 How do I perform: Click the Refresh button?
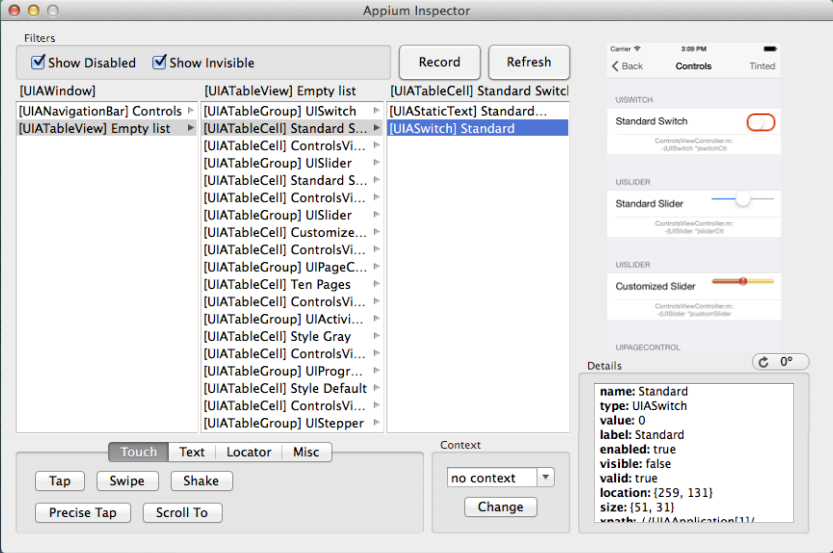click(529, 62)
